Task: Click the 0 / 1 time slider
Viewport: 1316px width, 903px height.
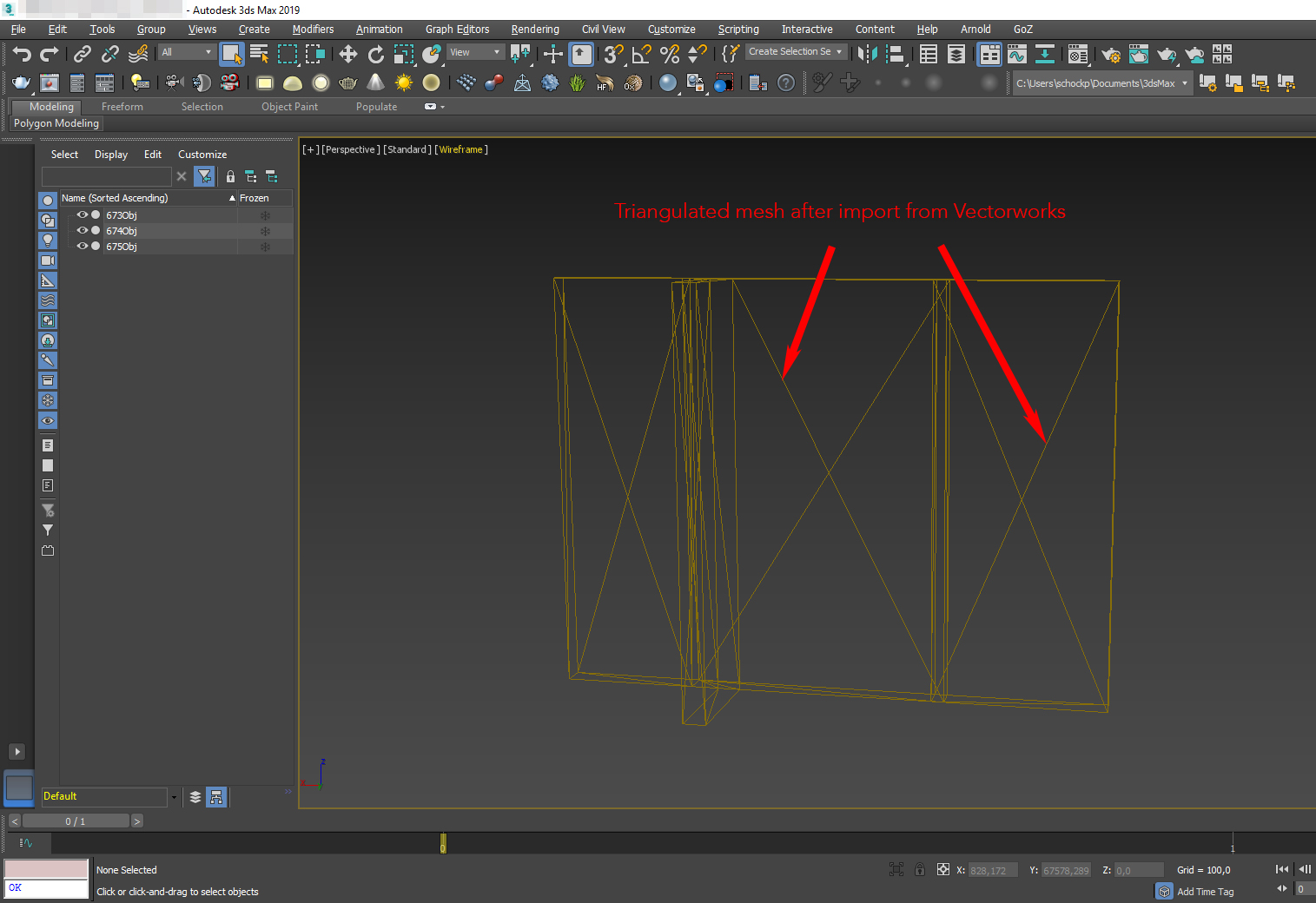Action: pos(76,821)
